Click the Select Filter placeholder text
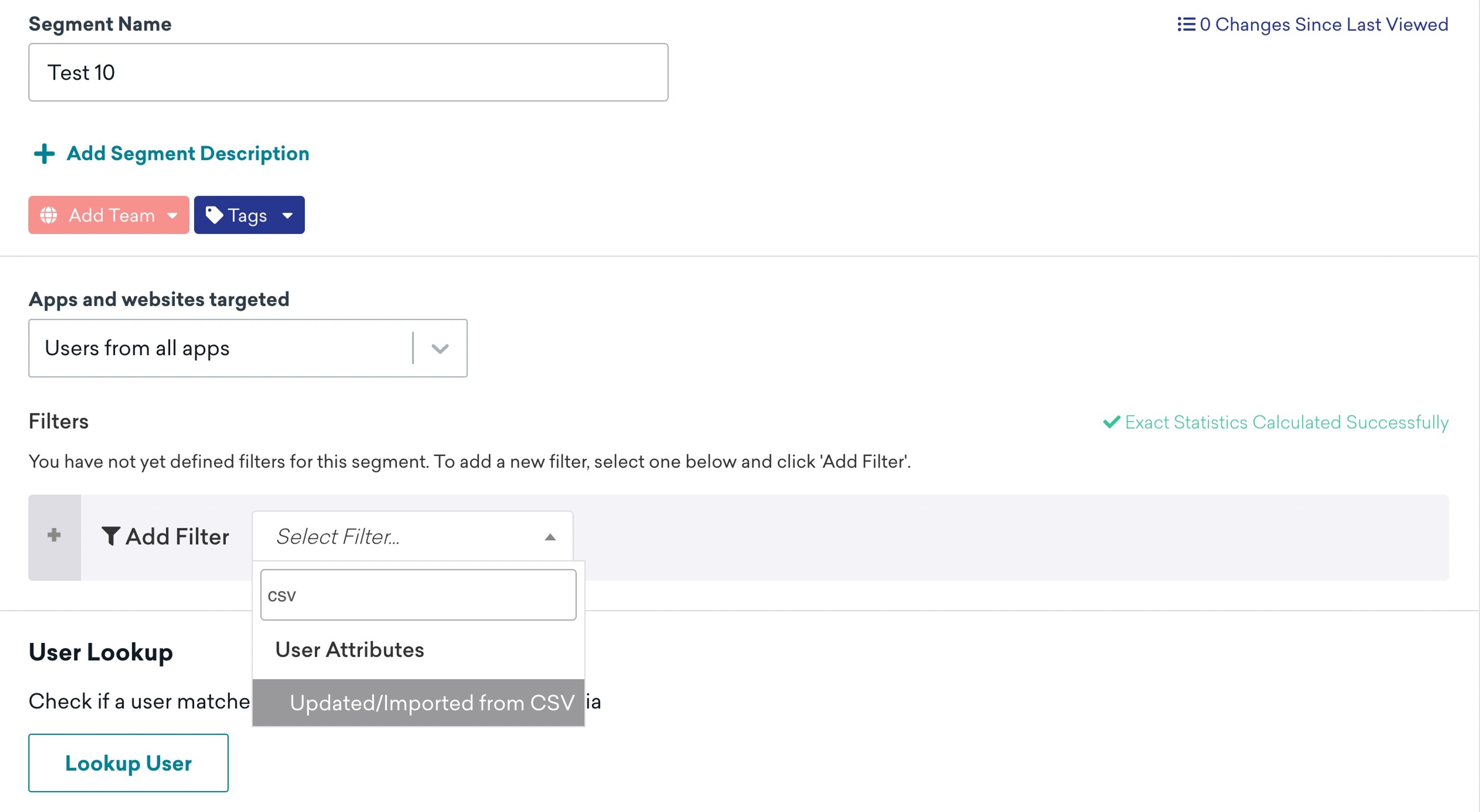Image resolution: width=1480 pixels, height=812 pixels. [338, 536]
